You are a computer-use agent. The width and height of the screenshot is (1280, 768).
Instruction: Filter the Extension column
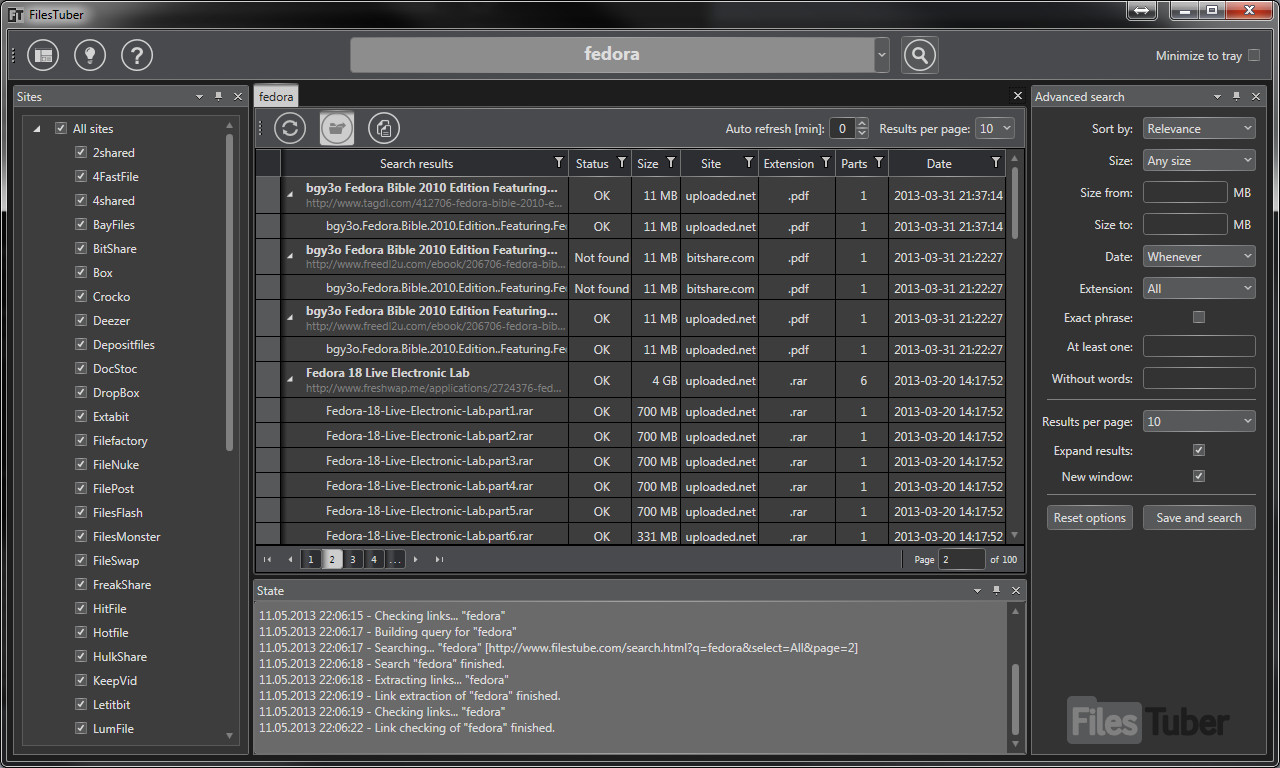[x=826, y=162]
